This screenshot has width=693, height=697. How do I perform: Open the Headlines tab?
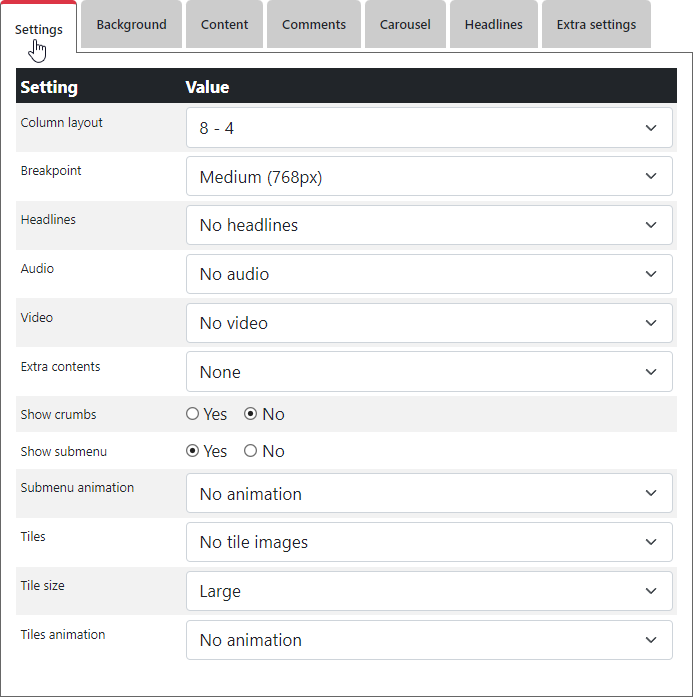(493, 25)
